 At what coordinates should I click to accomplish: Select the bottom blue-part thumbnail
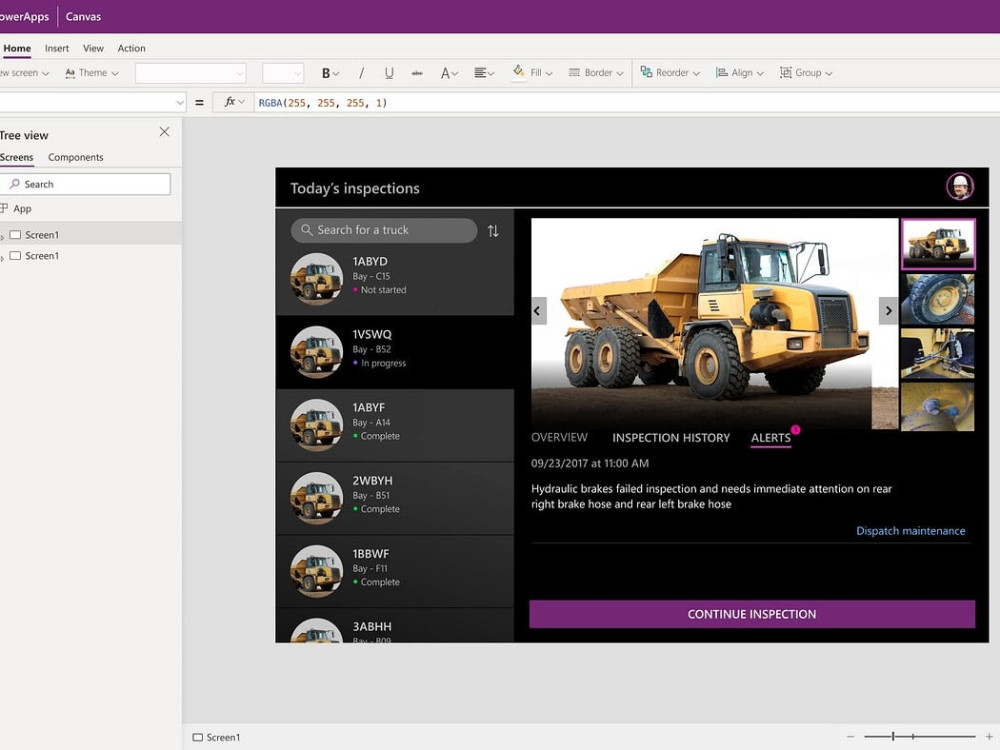(x=938, y=406)
